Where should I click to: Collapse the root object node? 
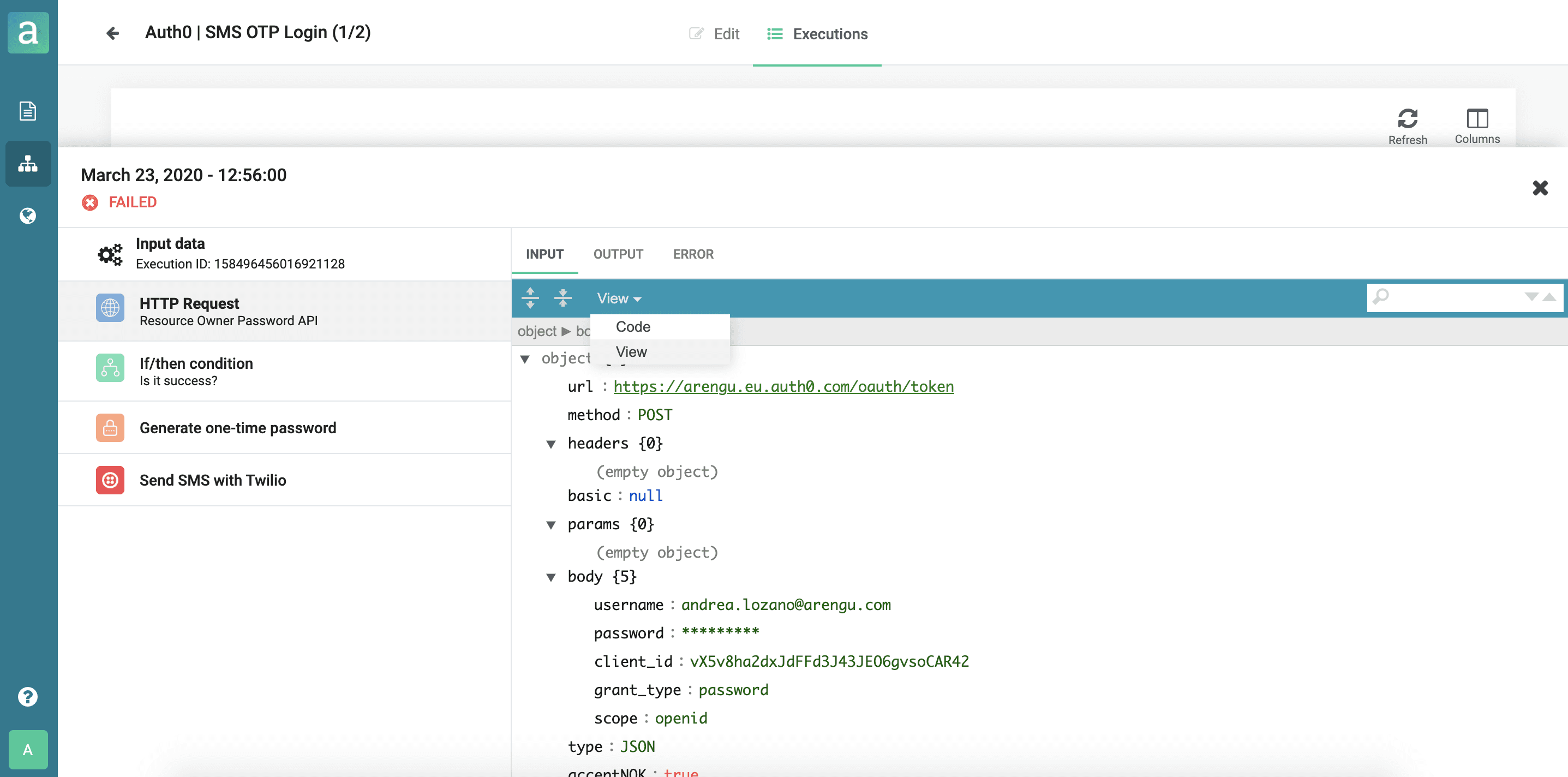[525, 358]
